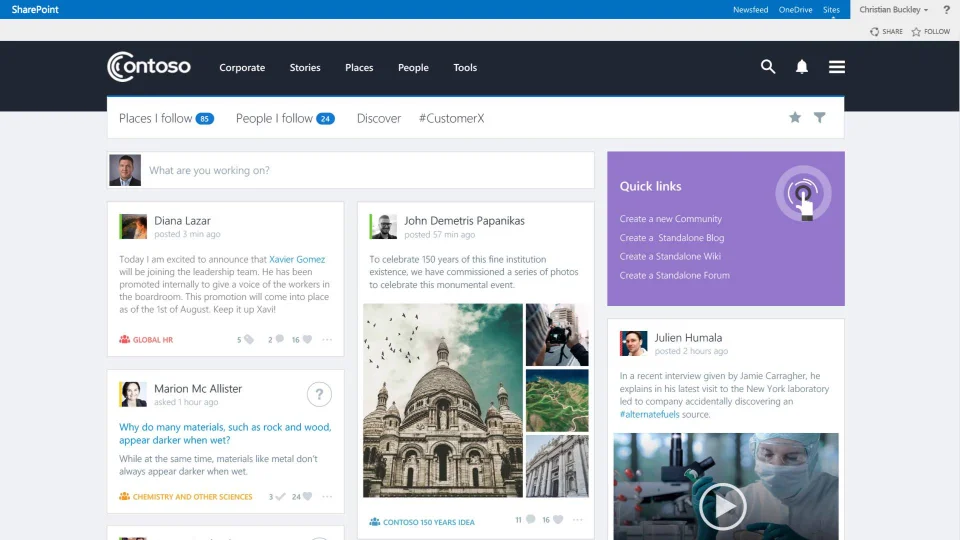Click SharePoint brand label

coord(35,9)
